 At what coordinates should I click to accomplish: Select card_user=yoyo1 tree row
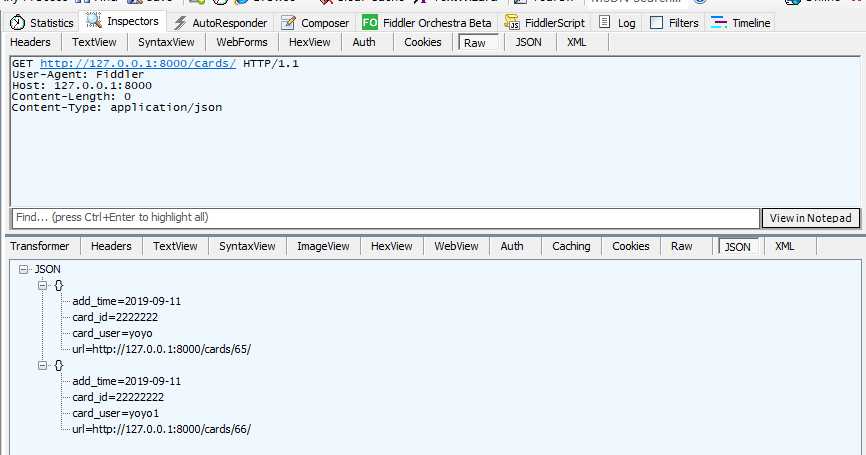click(115, 414)
